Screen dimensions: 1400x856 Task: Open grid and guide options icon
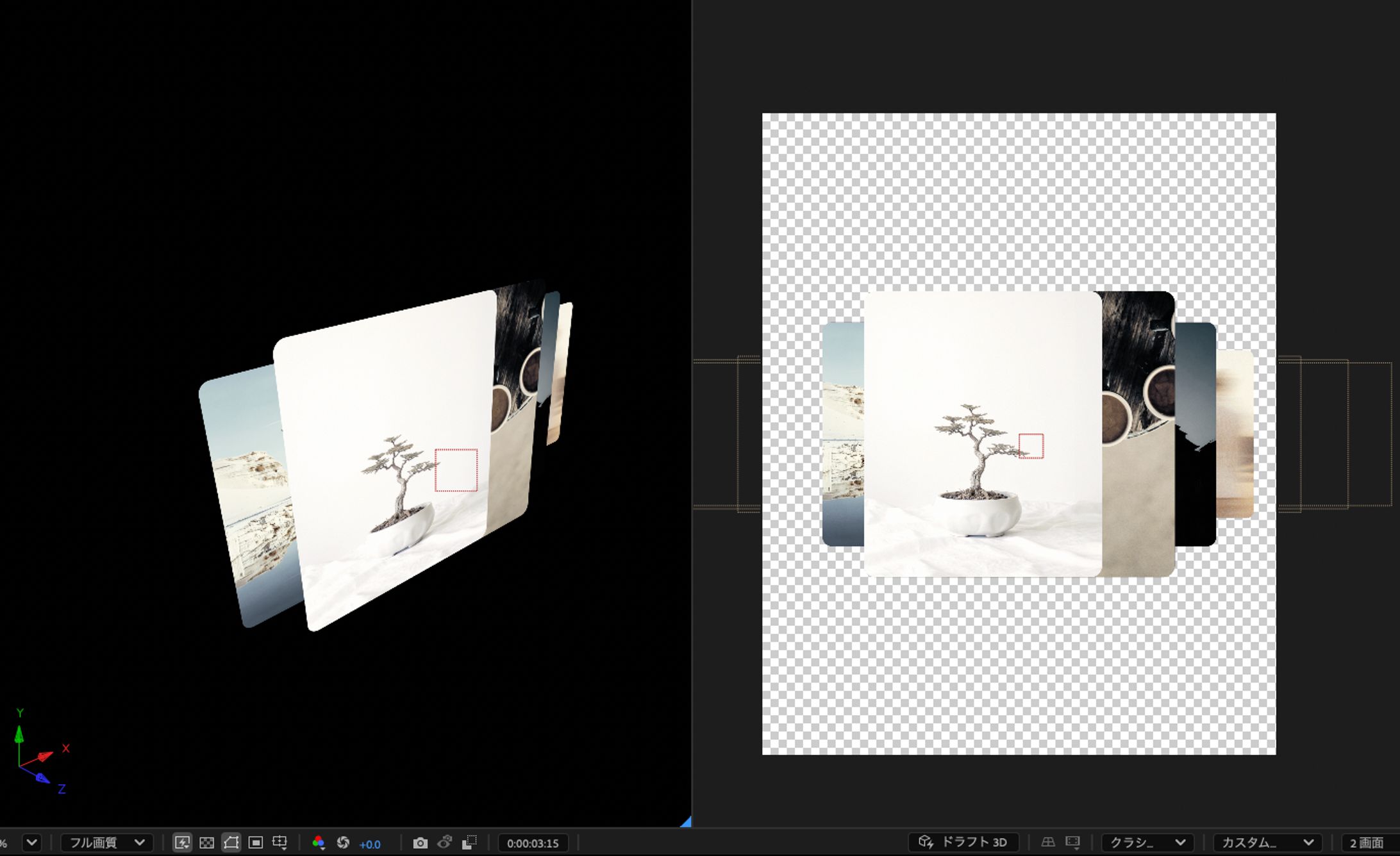(279, 842)
